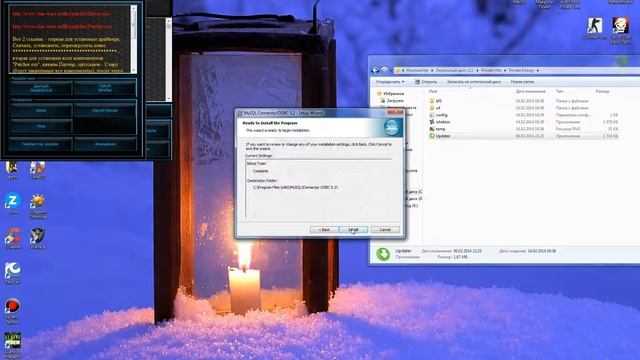The width and height of the screenshot is (640, 360).
Task: Click the Private Energy breadcrumb in the address bar
Action: pos(521,70)
